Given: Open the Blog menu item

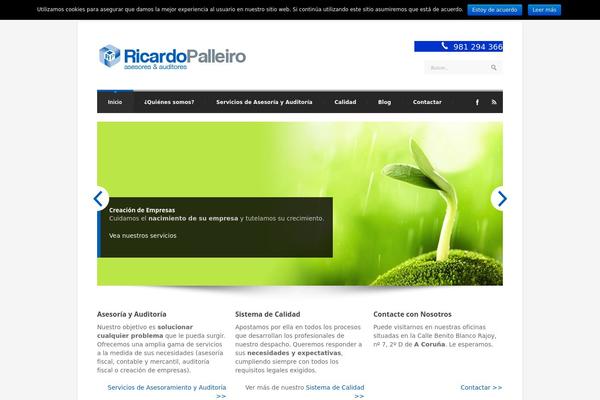Looking at the screenshot, I should 385,102.
